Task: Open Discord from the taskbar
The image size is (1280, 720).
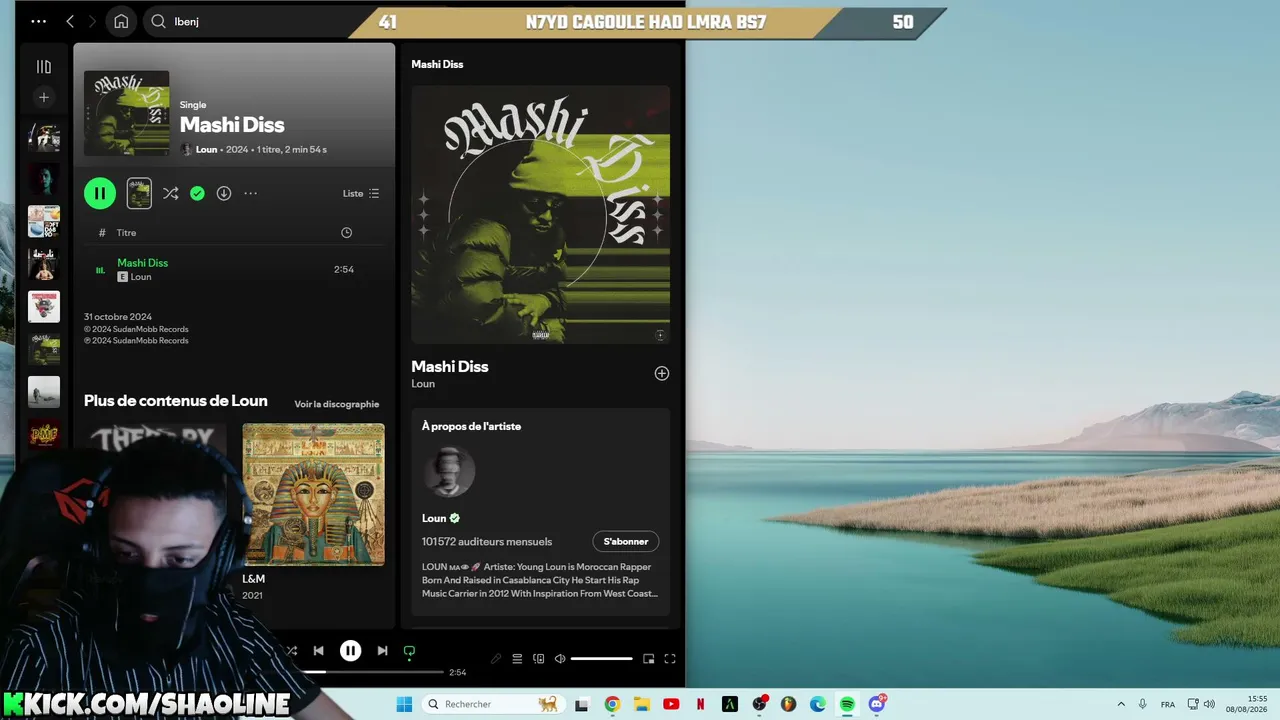Action: 877,704
